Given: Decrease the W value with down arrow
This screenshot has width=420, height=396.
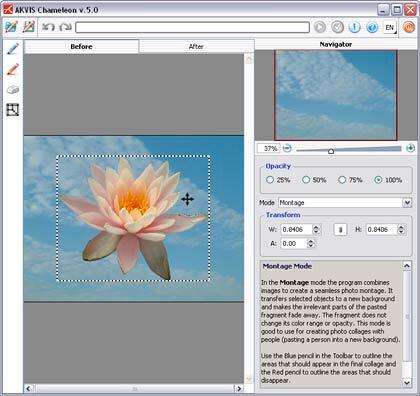Looking at the screenshot, I should 316,232.
